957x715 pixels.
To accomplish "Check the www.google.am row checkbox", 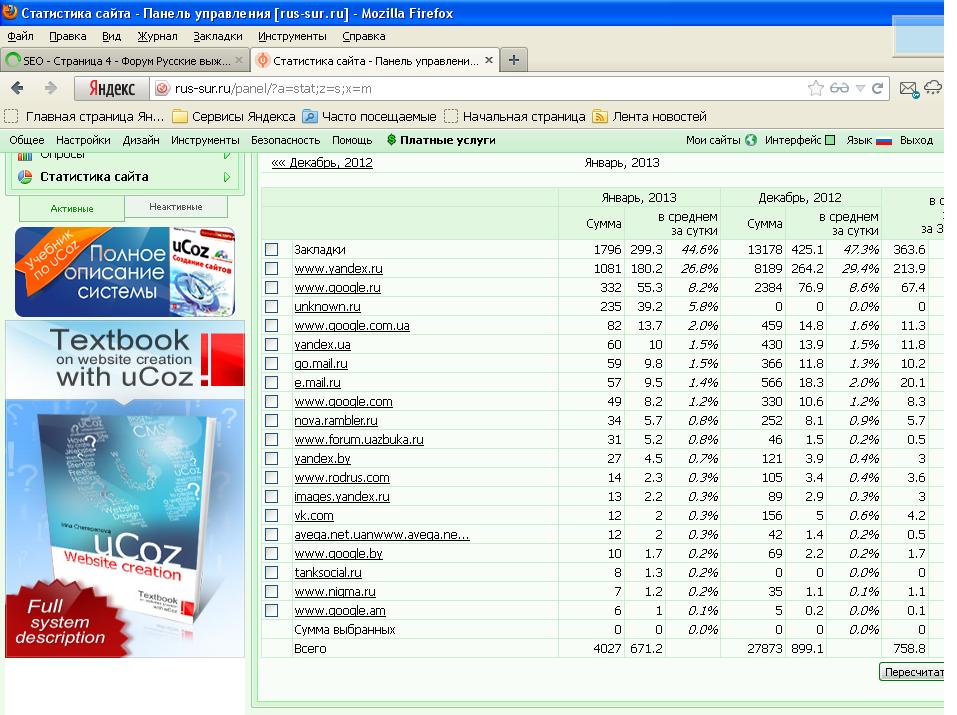I will click(272, 611).
